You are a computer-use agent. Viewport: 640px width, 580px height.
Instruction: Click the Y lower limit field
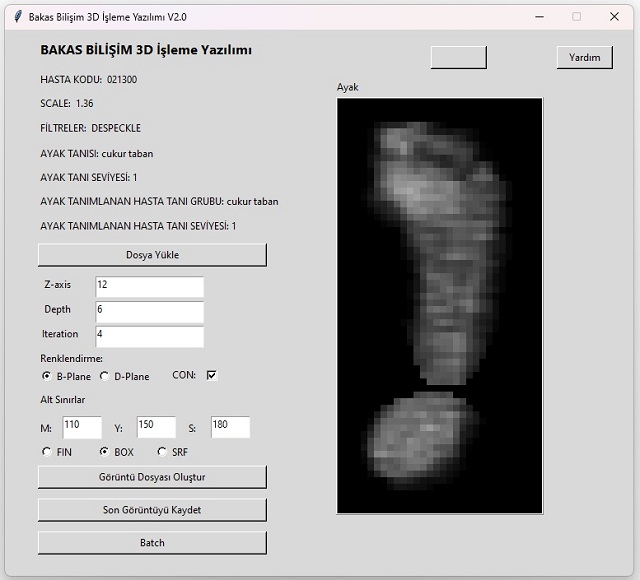156,427
